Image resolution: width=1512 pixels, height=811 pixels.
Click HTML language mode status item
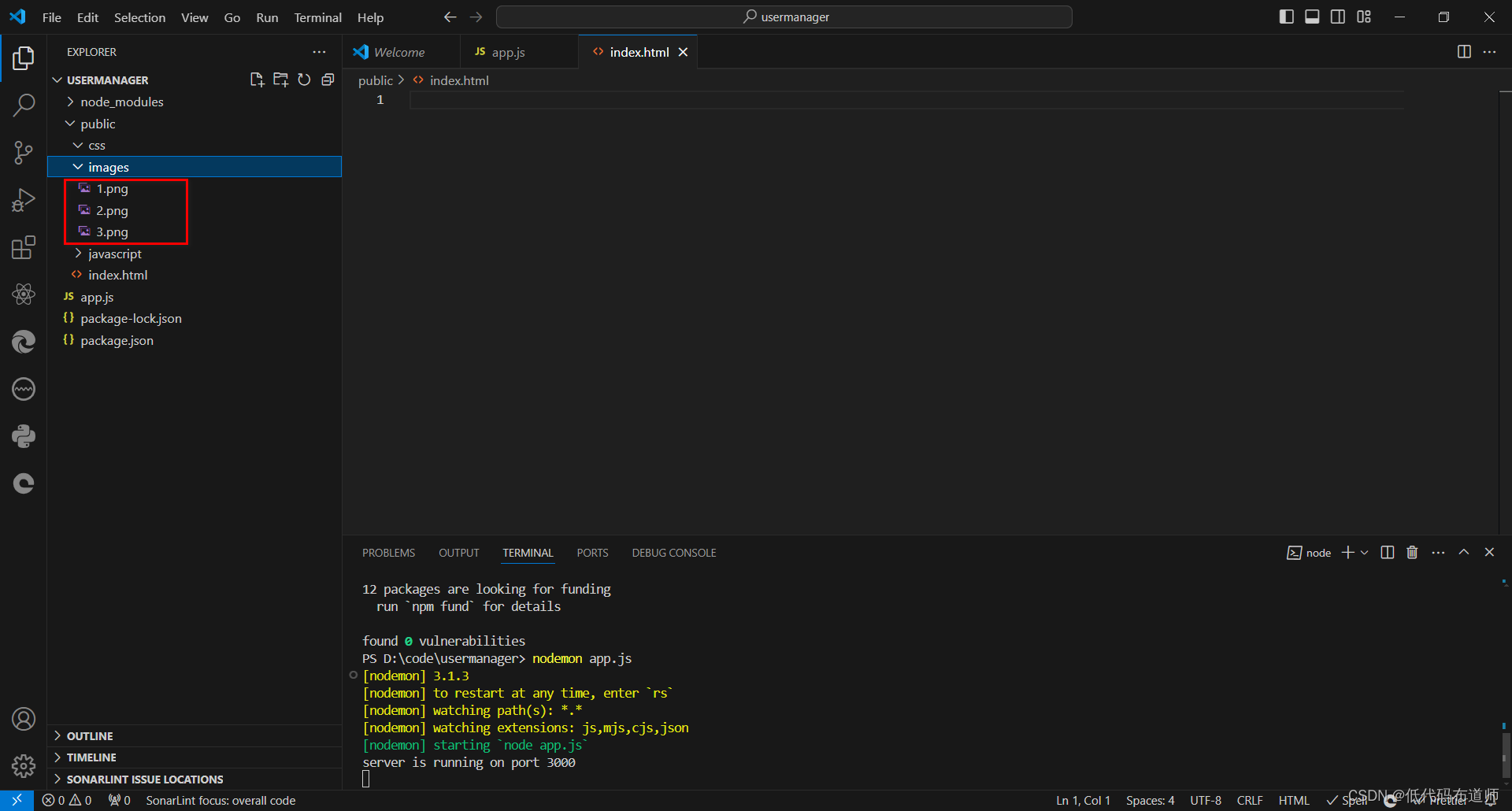tap(1294, 801)
